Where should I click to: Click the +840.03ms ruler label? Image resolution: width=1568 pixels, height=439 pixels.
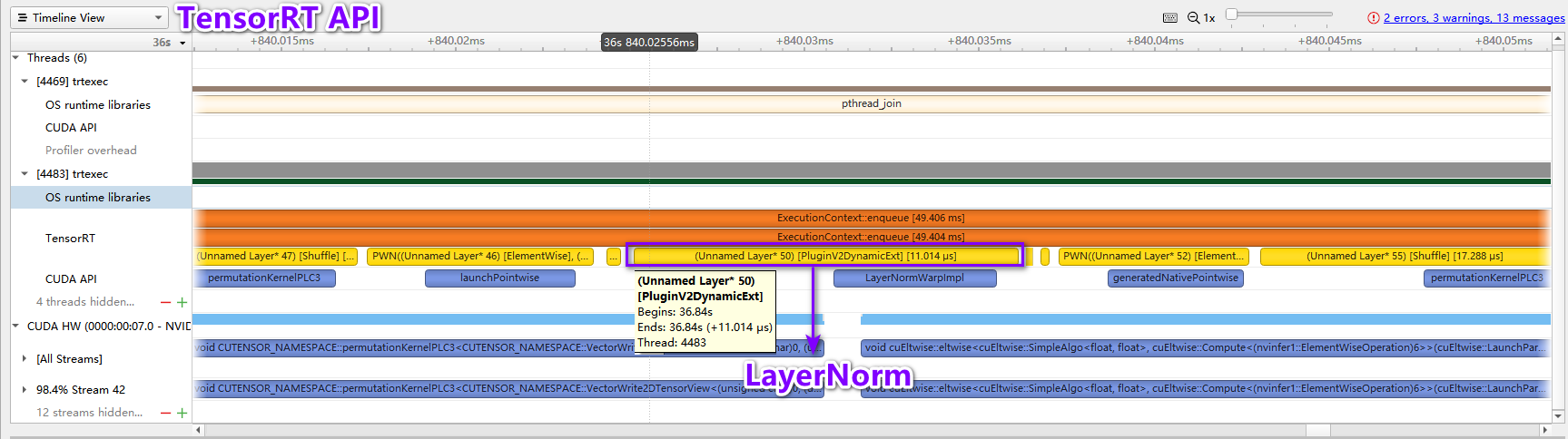(804, 41)
